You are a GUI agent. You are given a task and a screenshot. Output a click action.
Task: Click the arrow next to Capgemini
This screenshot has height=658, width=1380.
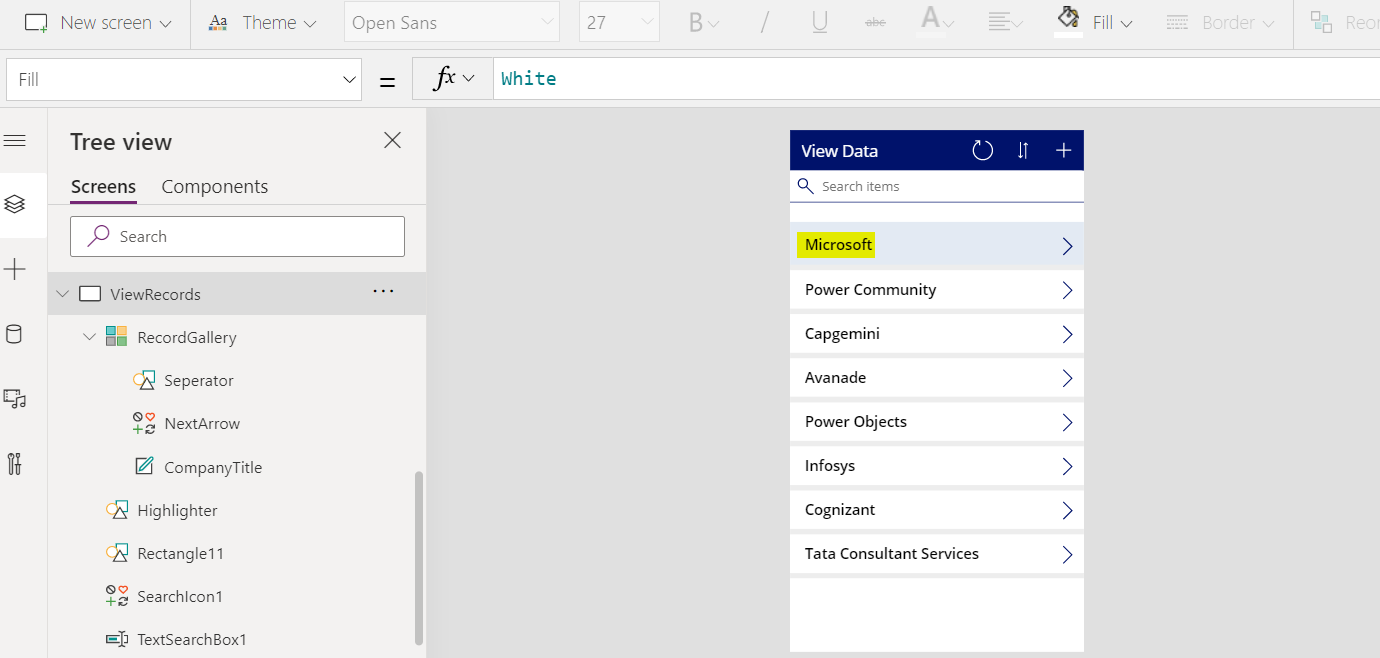click(1067, 334)
